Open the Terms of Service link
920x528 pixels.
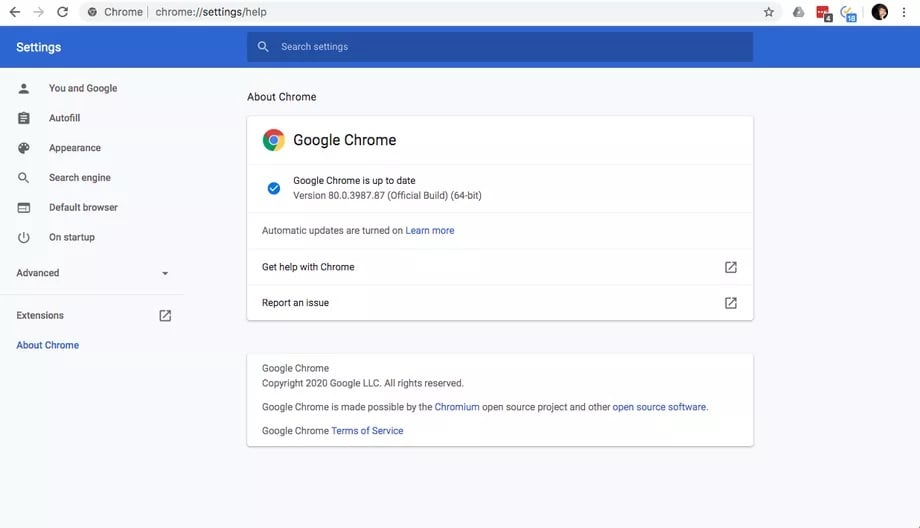tap(367, 431)
